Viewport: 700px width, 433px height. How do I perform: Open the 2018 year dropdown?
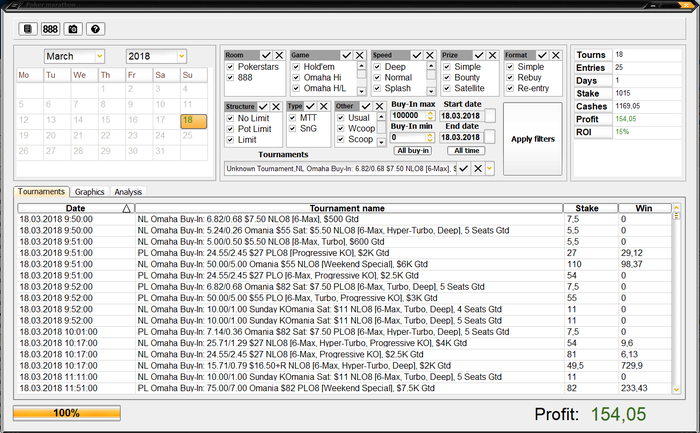click(x=181, y=56)
